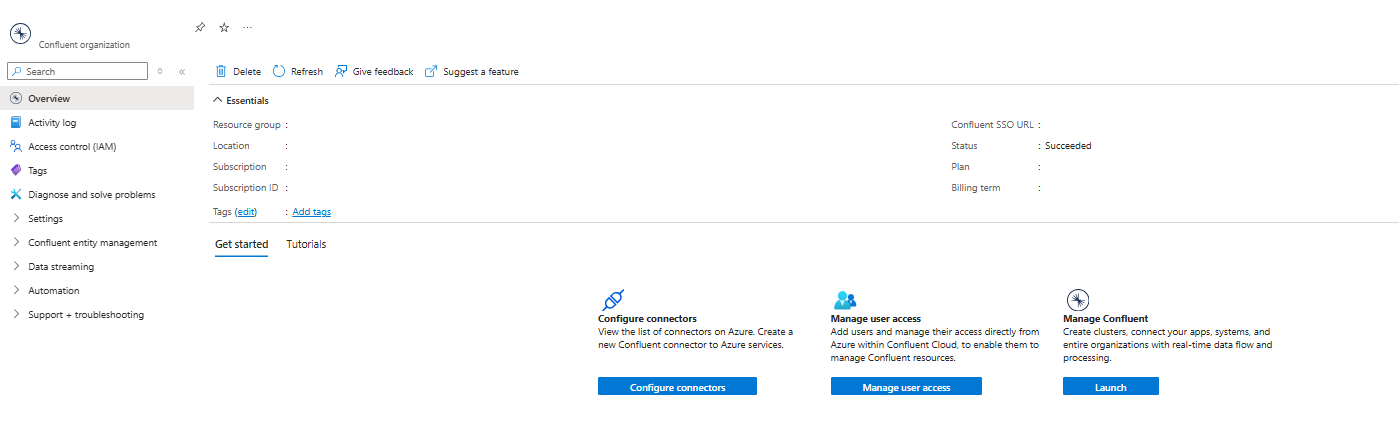The width and height of the screenshot is (1399, 433).
Task: Click the Launch button
Action: coord(1111,386)
